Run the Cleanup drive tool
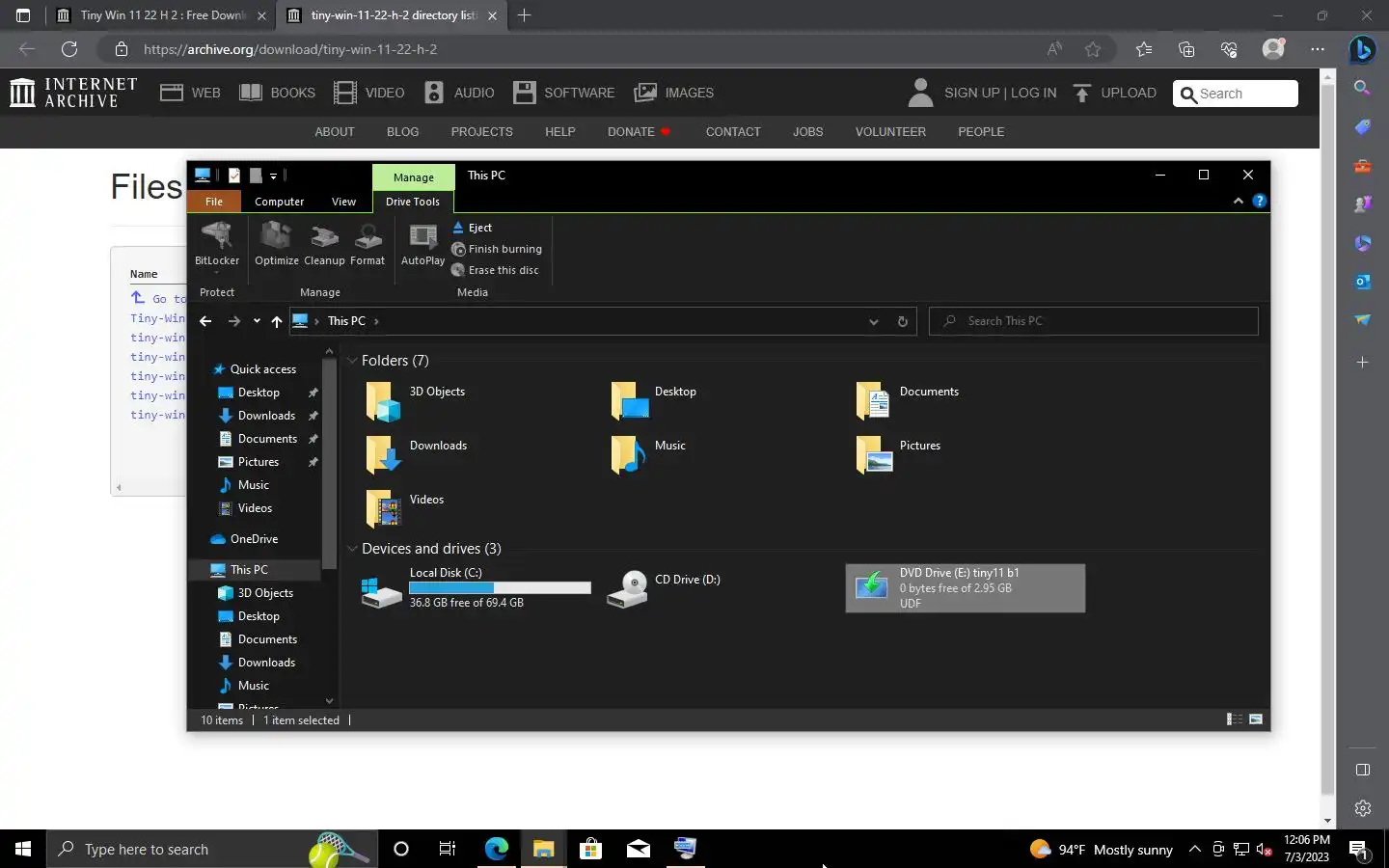This screenshot has height=868, width=1389. tap(324, 244)
